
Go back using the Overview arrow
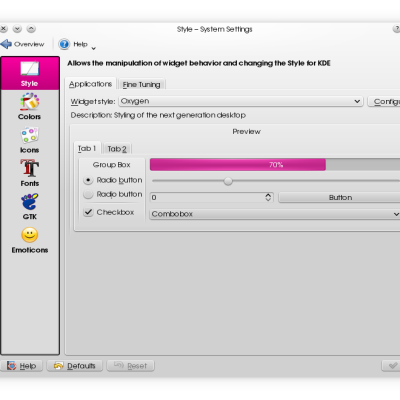[6, 44]
